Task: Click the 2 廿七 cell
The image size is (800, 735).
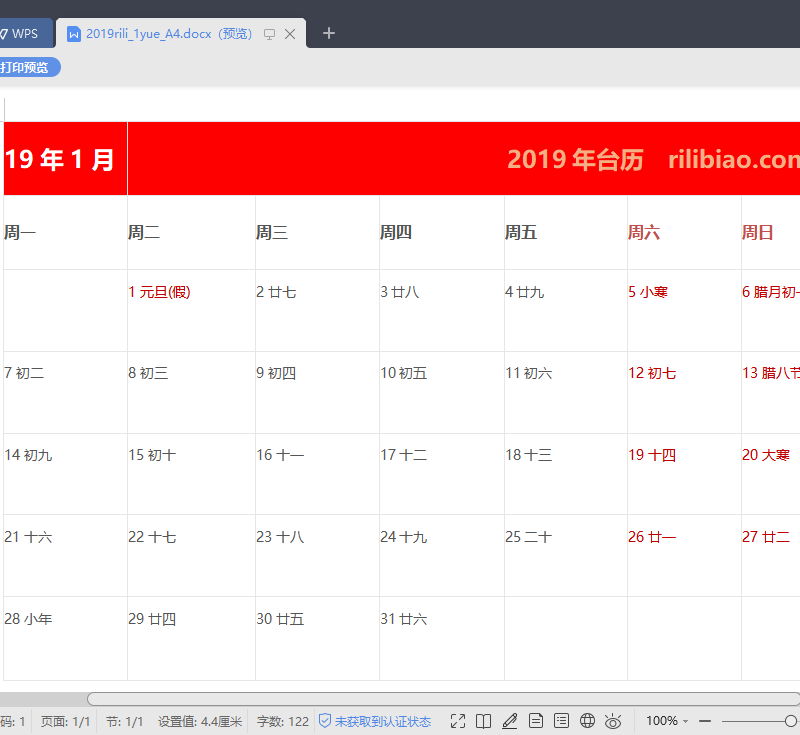Action: [317, 310]
